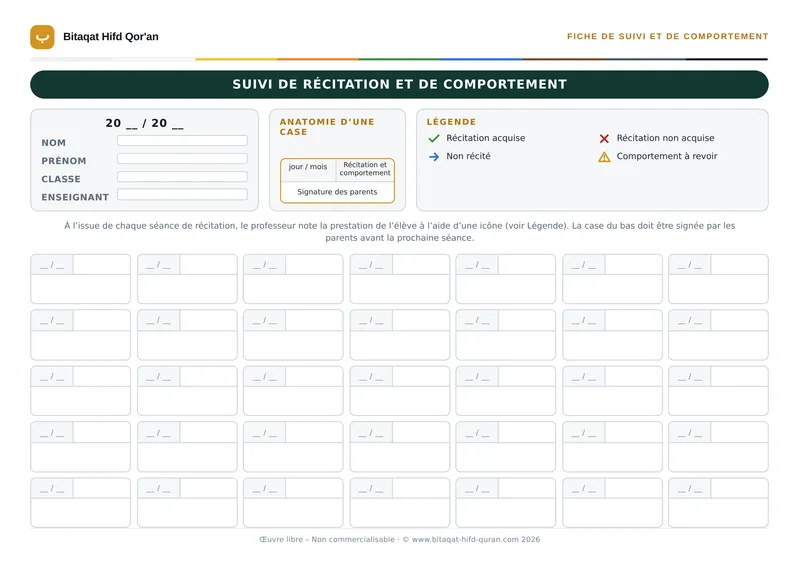Click the 'ANATOMIE D'UNE CASE' heading
Screen dimensions: 800x564
[327, 127]
